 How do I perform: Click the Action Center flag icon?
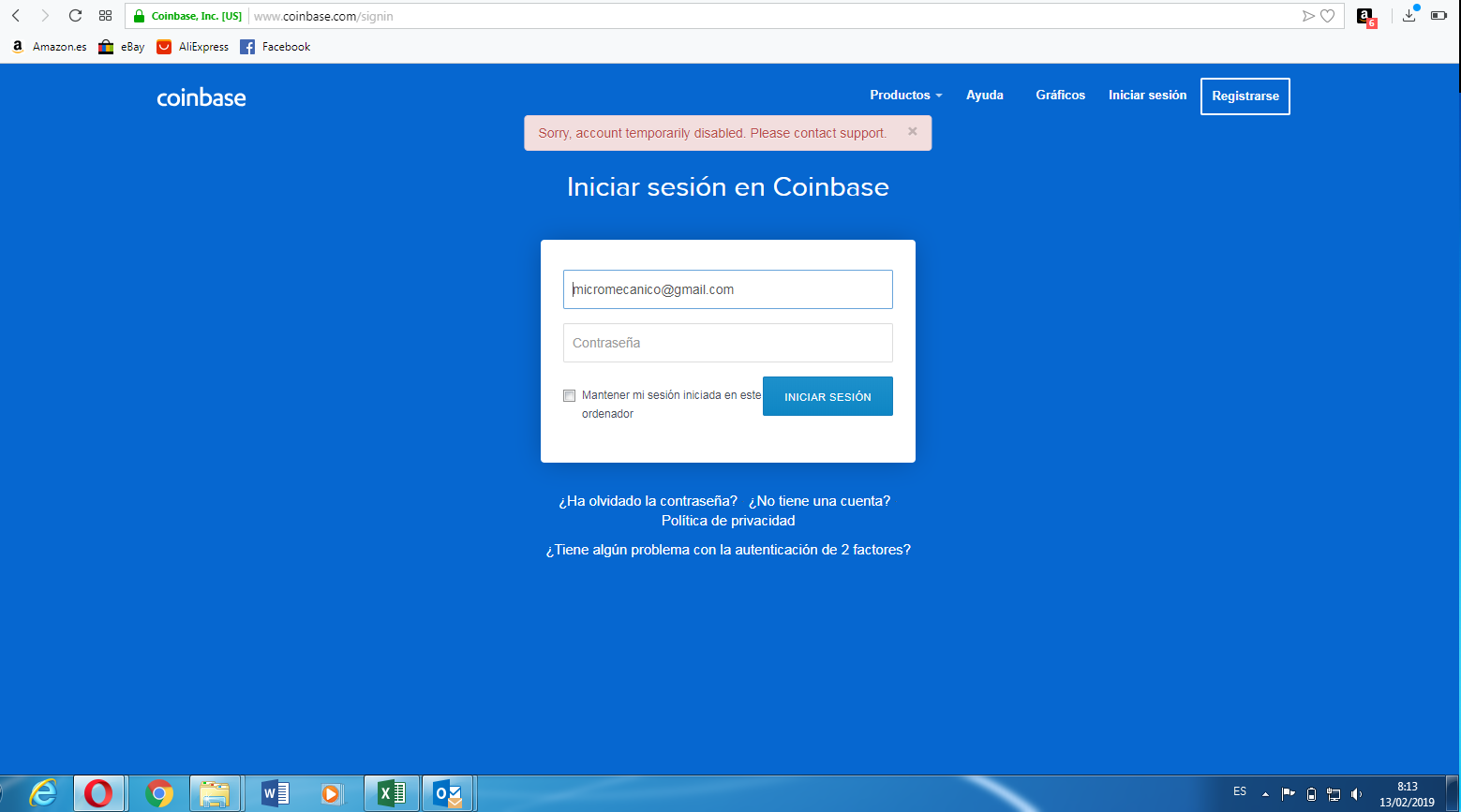point(1288,793)
